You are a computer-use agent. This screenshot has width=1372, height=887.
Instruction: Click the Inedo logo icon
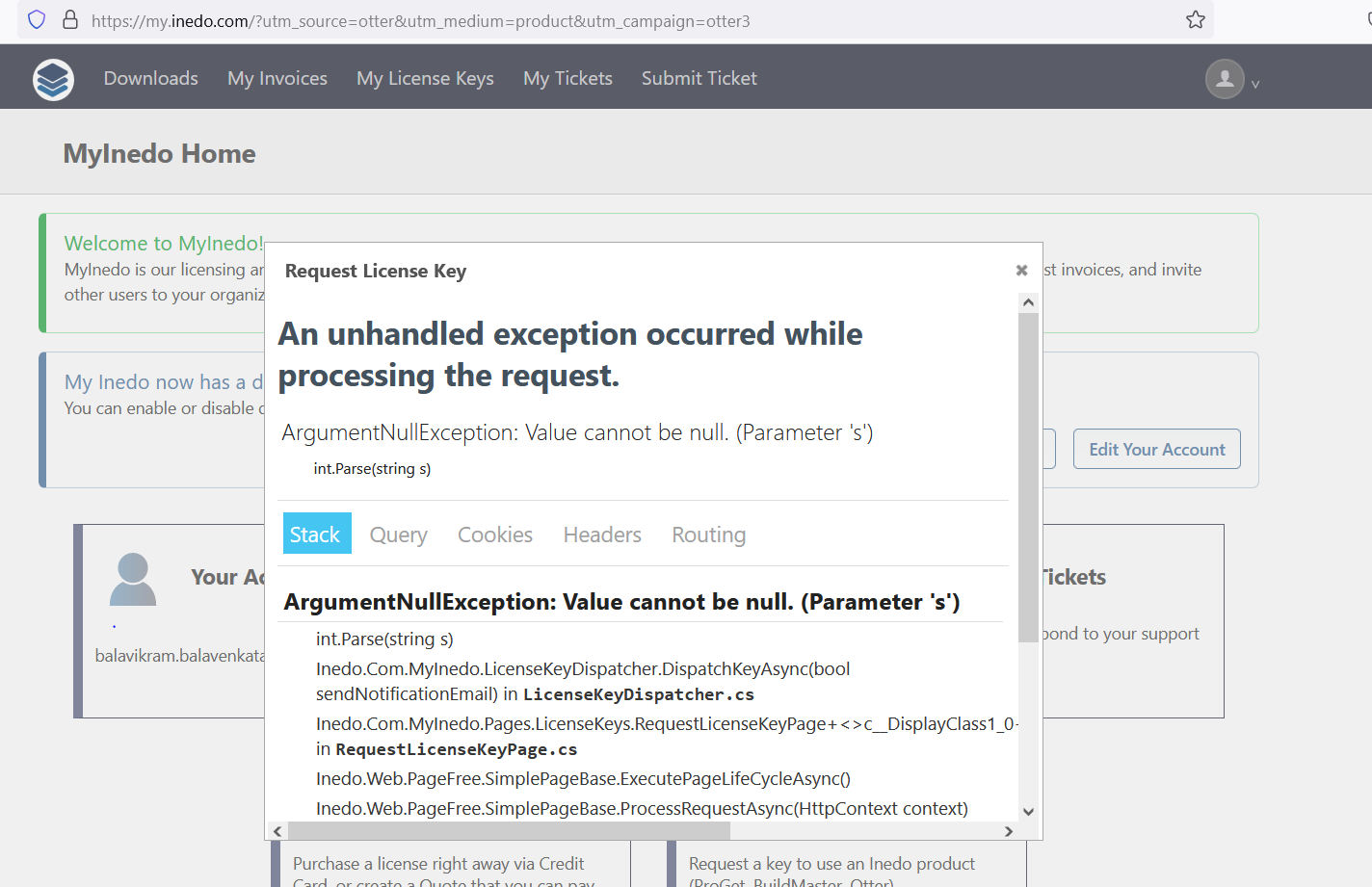tap(53, 79)
